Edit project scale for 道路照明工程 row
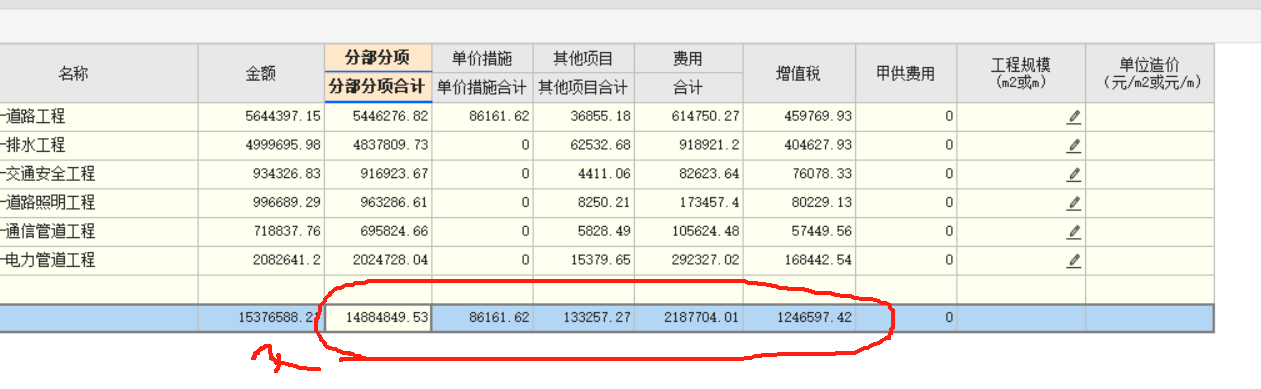This screenshot has height=389, width=1261. click(1074, 203)
